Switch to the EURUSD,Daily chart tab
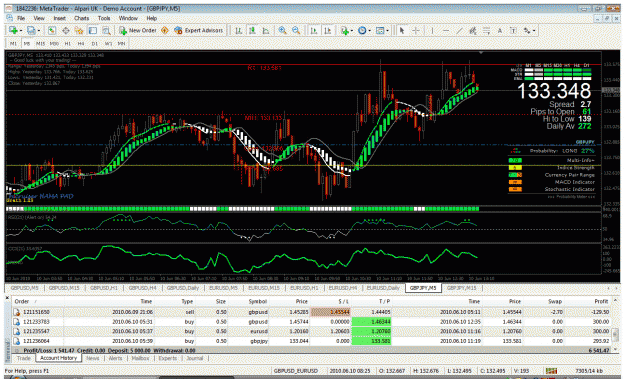 click(383, 288)
